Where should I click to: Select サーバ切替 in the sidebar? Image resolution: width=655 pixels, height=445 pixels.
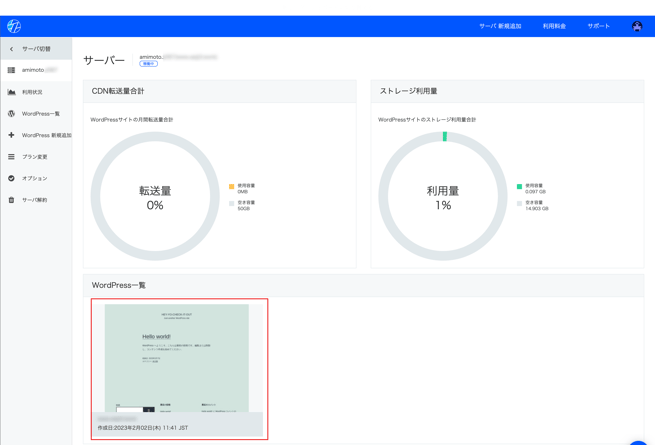36,49
